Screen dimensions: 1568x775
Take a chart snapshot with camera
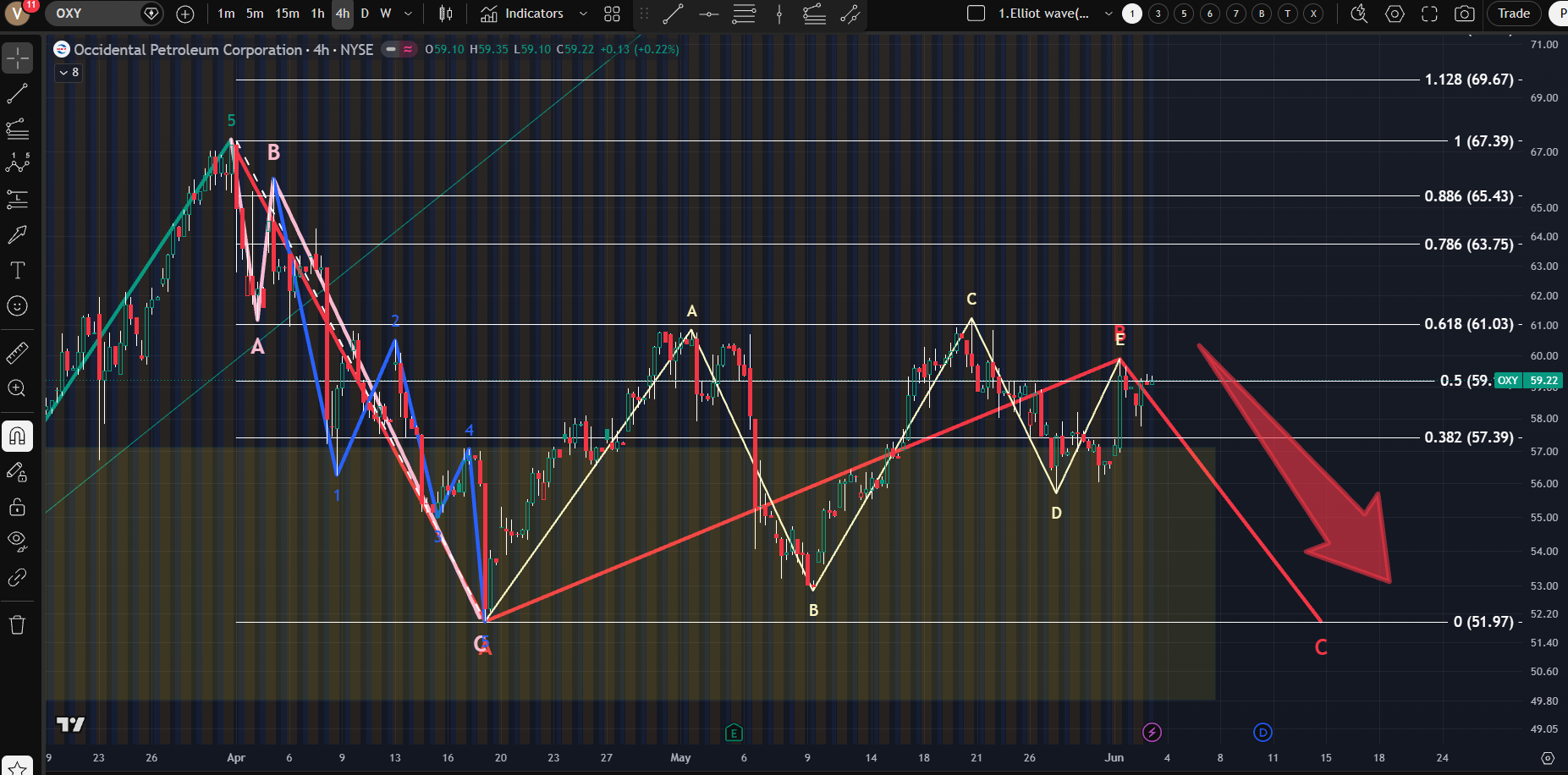[x=1465, y=14]
